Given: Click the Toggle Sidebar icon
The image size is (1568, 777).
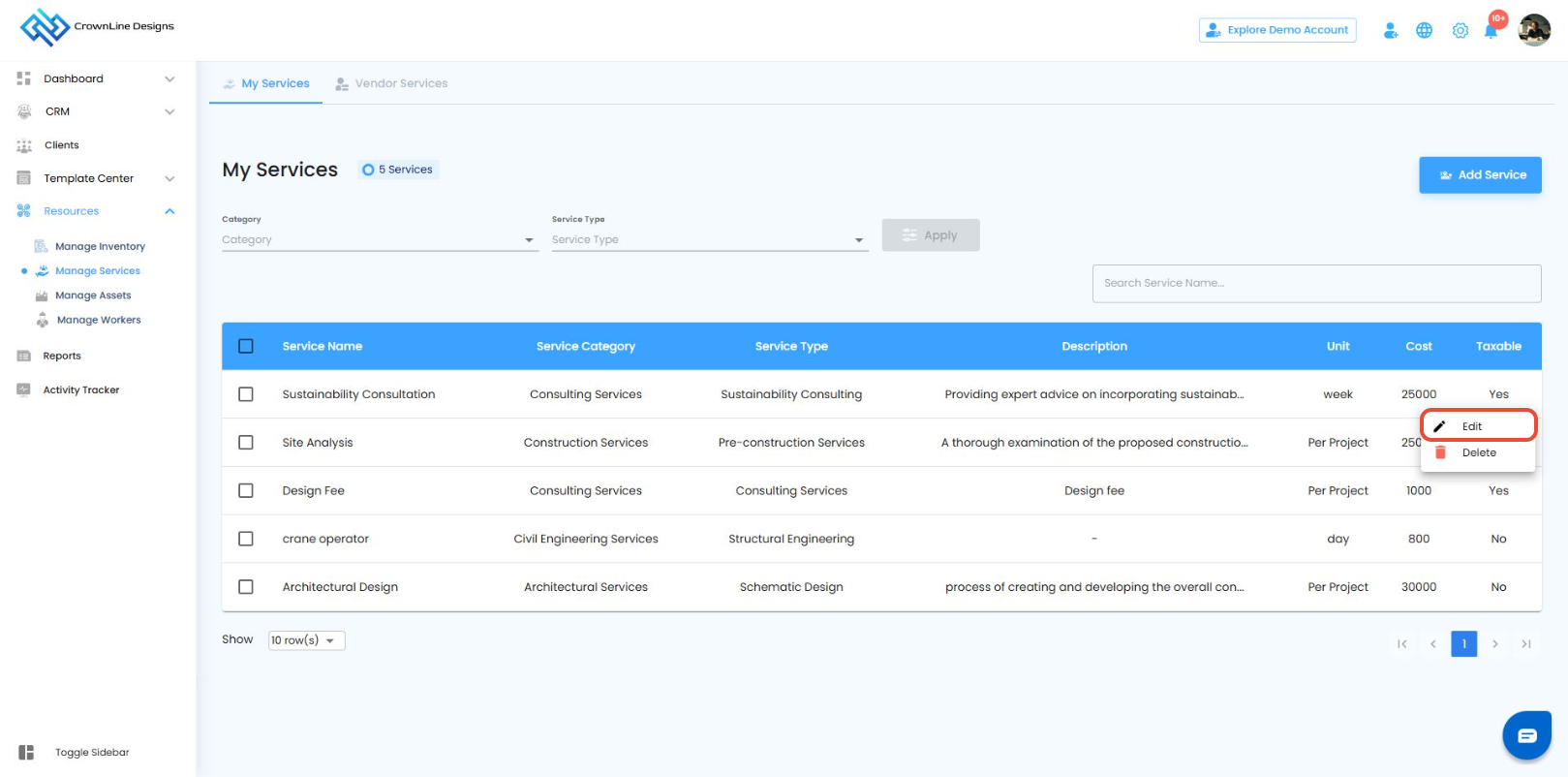Looking at the screenshot, I should tap(26, 753).
